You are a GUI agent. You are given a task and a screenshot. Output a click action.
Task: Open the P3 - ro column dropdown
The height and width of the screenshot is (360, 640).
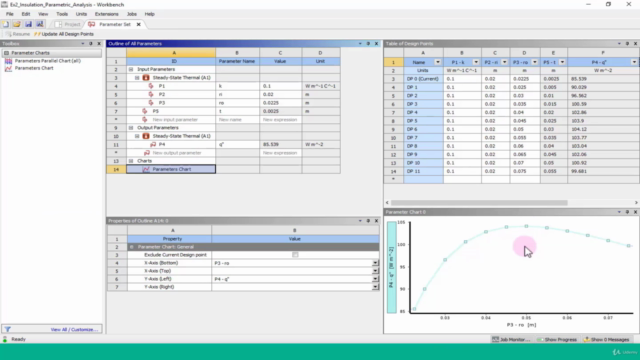pyautogui.click(x=534, y=62)
